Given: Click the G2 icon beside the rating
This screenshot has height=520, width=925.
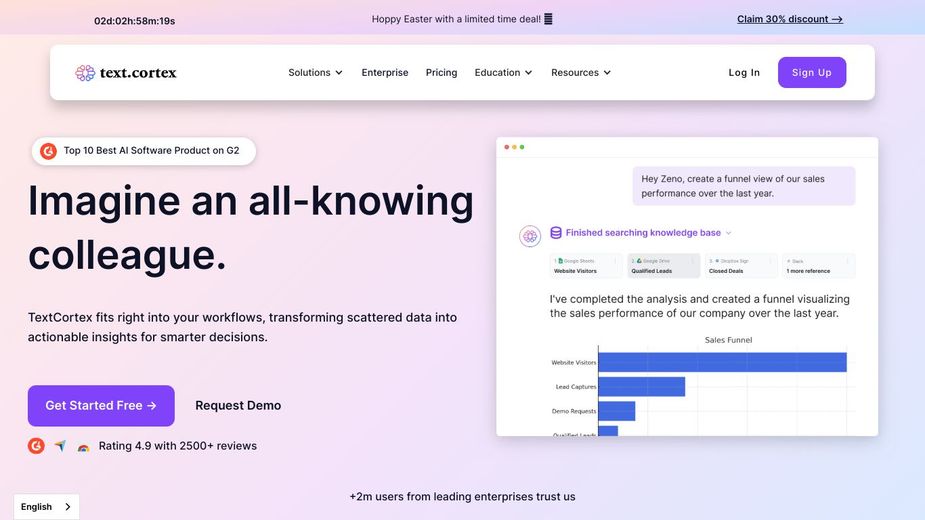Looking at the screenshot, I should click(36, 446).
